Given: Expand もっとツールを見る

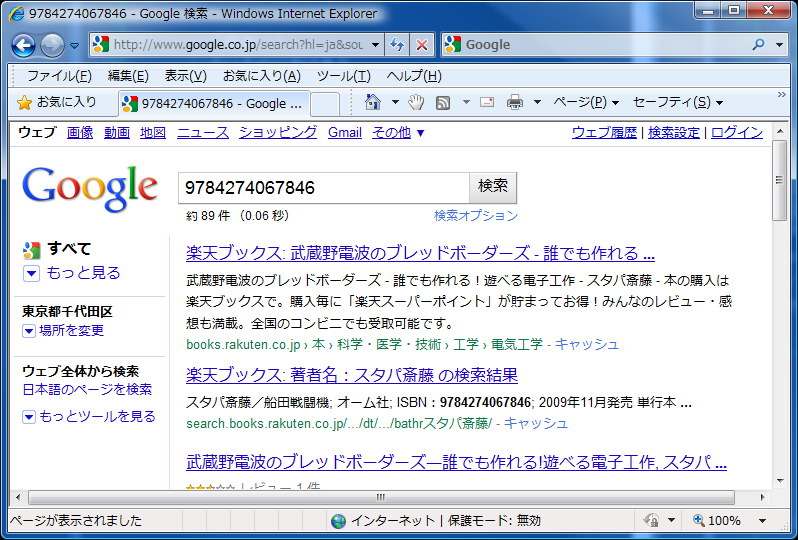Looking at the screenshot, I should pyautogui.click(x=89, y=417).
